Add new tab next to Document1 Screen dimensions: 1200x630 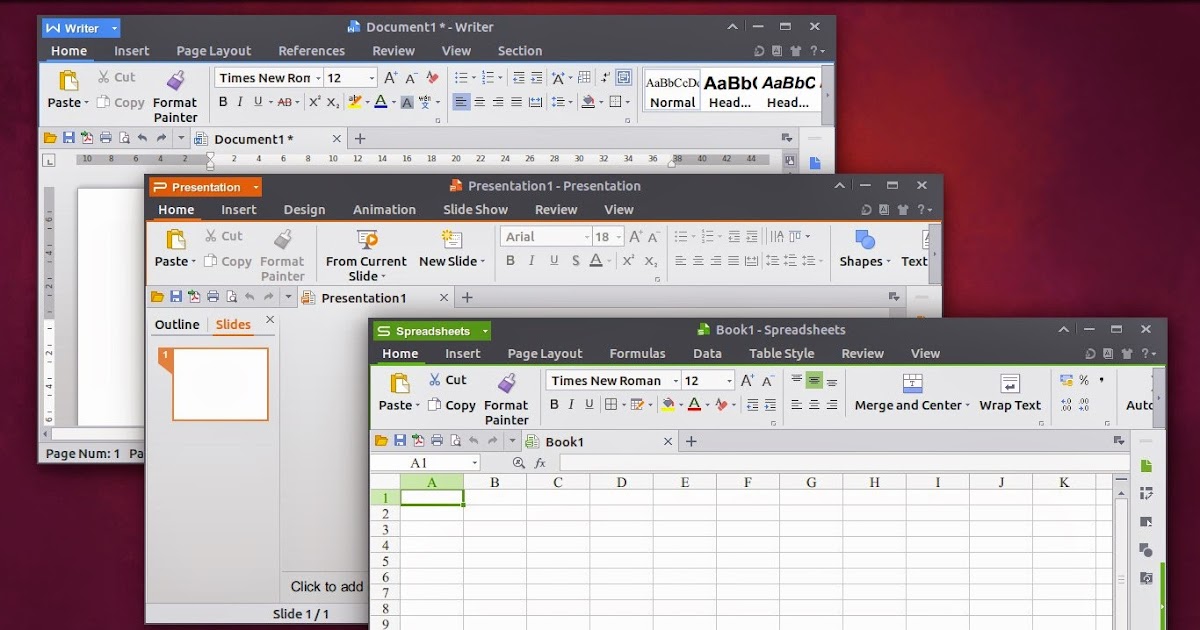(360, 139)
